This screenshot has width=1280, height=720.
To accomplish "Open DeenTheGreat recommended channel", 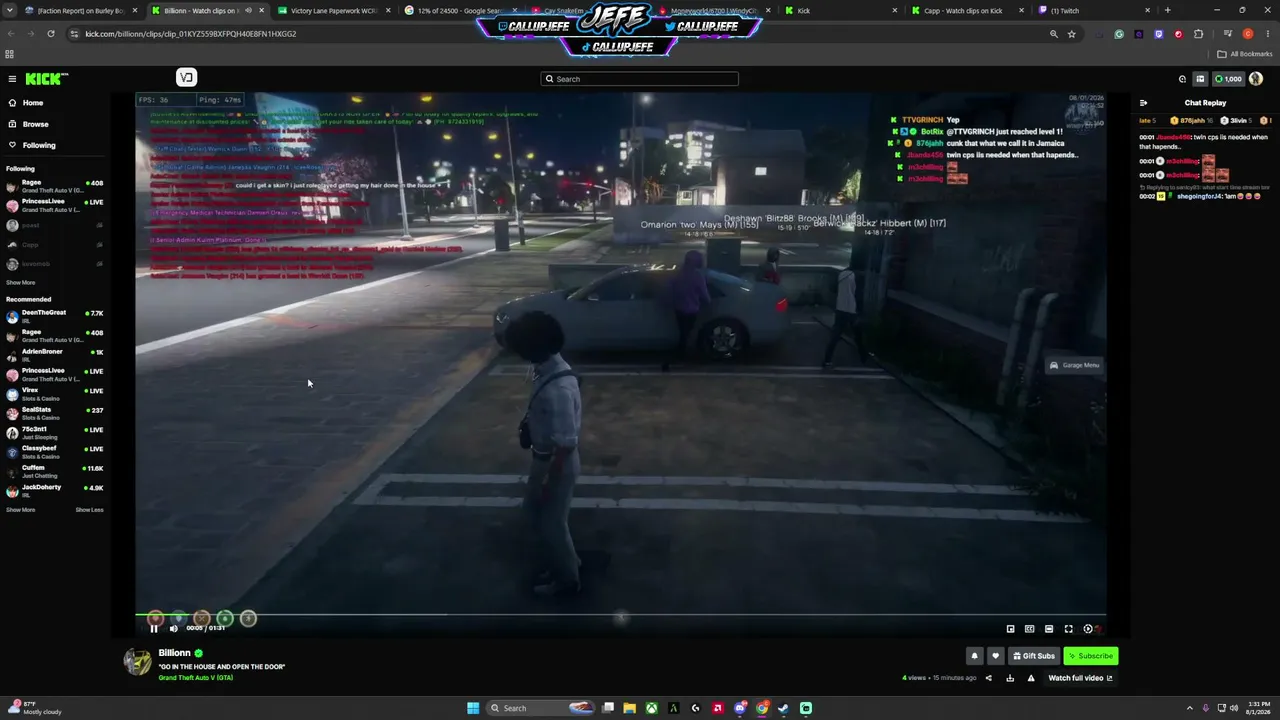I will [x=55, y=317].
